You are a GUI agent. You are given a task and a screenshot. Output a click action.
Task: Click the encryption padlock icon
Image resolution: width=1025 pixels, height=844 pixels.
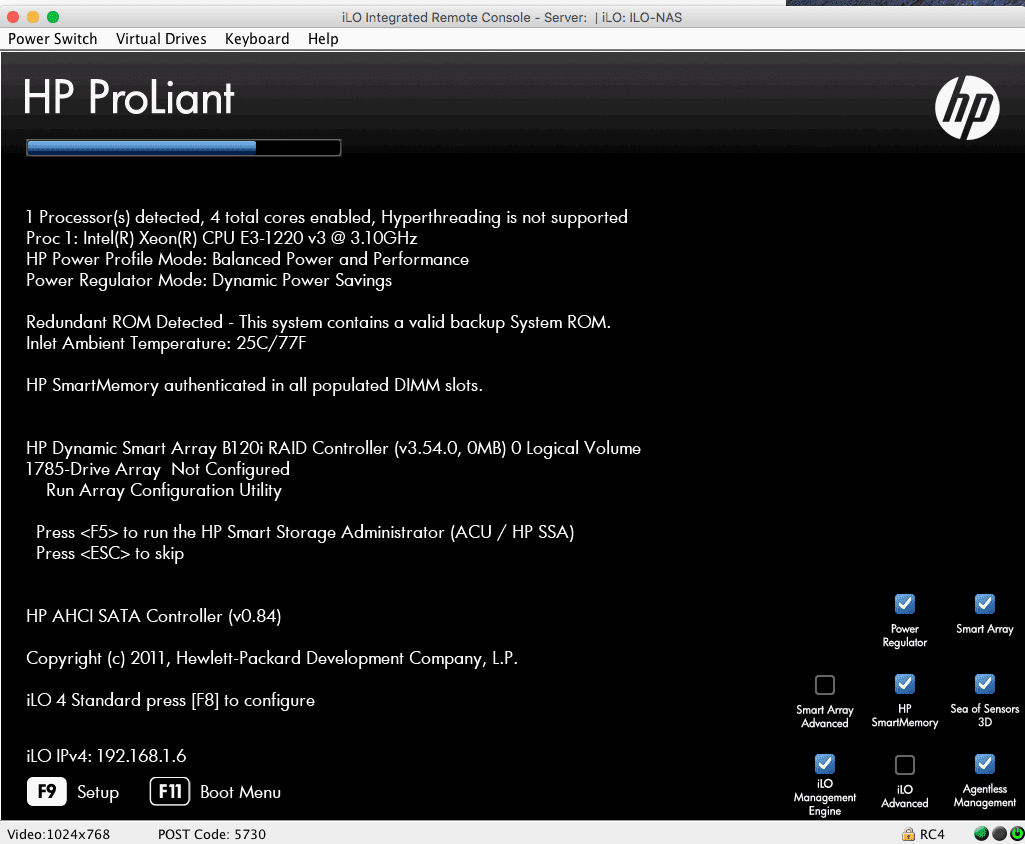click(908, 834)
